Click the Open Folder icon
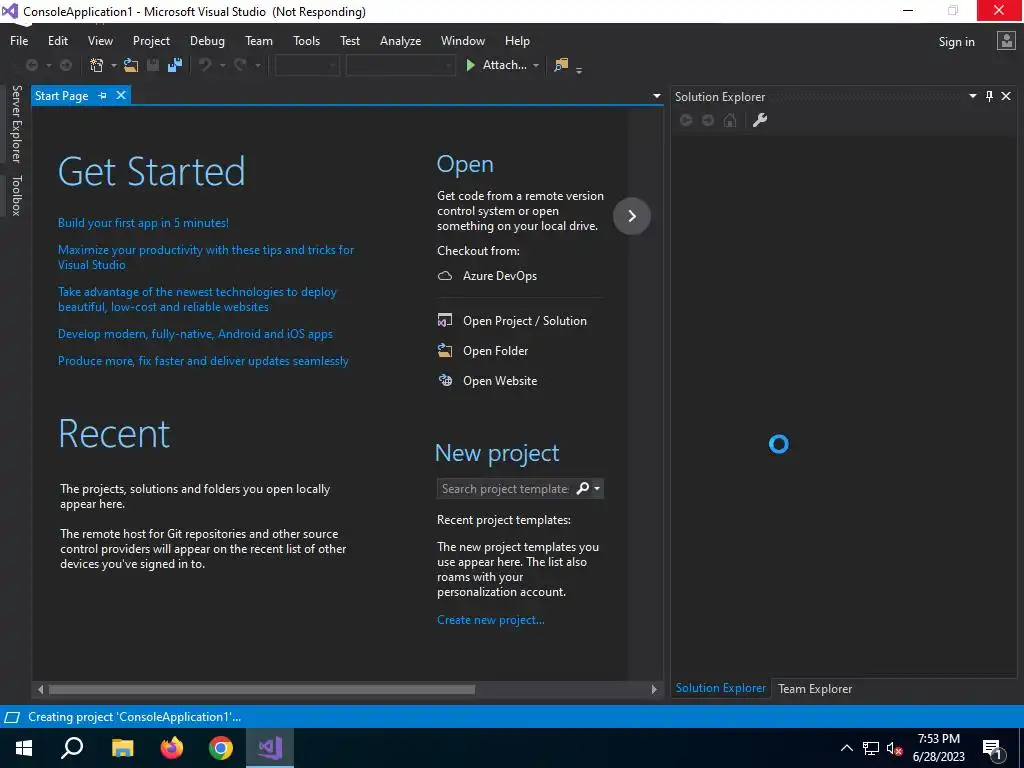Screen dimensions: 1024x768 pyautogui.click(x=445, y=351)
